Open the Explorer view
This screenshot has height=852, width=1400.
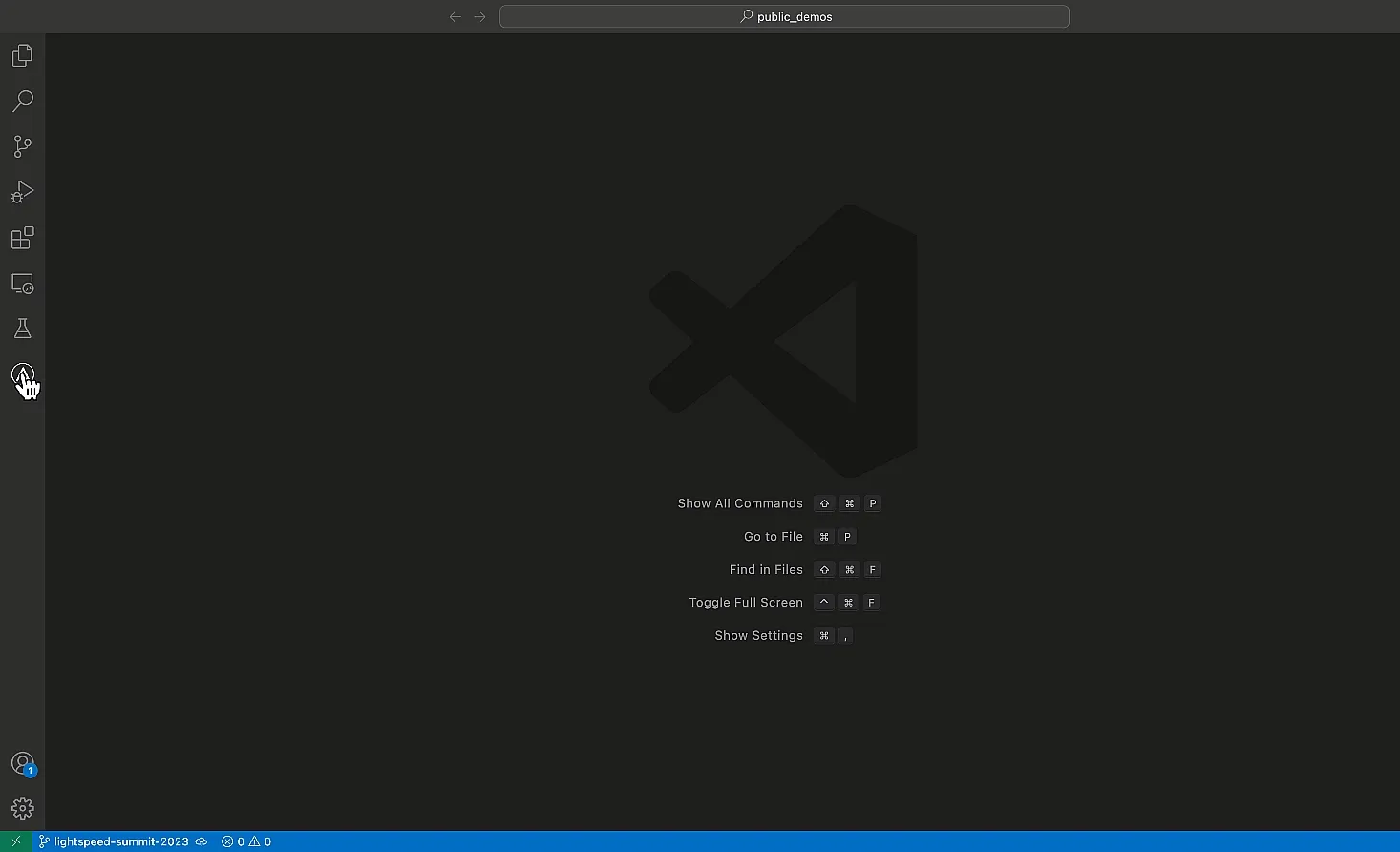click(21, 54)
